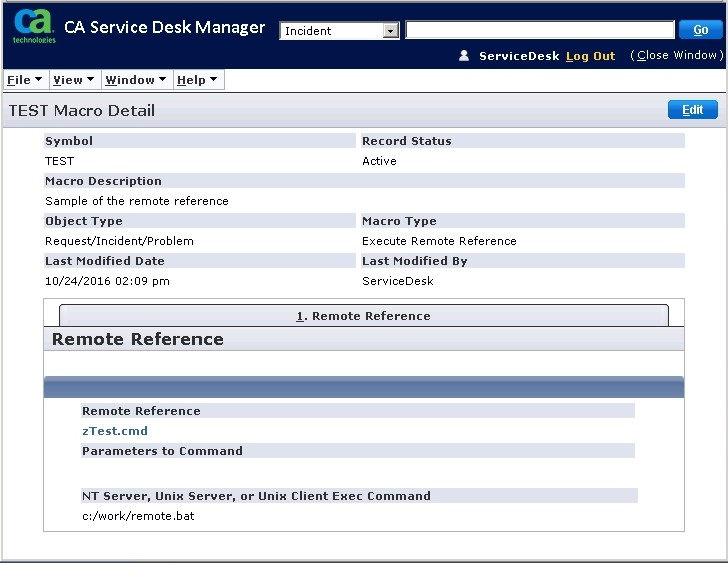Screen dimensions: 728x563
Task: Click the Edit button
Action: (x=692, y=110)
